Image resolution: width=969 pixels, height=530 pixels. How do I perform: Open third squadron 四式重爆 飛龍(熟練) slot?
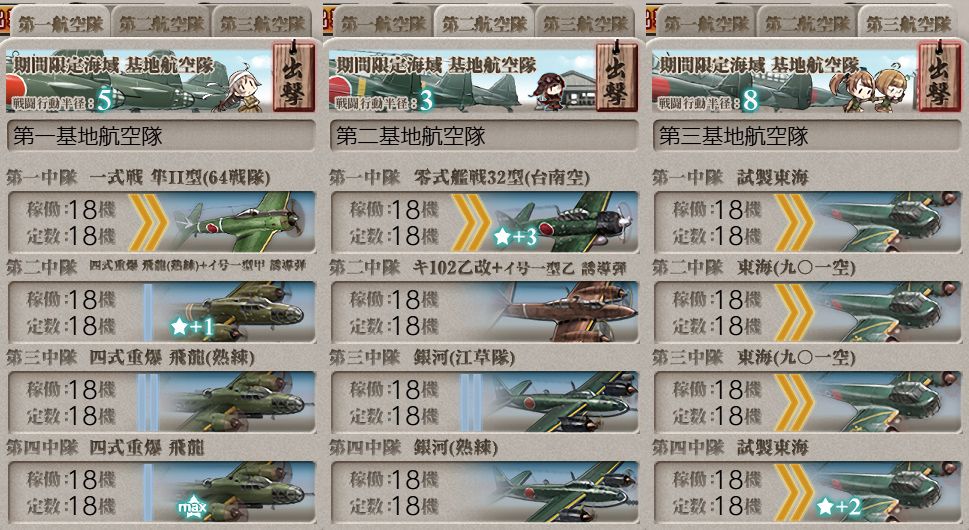point(161,402)
